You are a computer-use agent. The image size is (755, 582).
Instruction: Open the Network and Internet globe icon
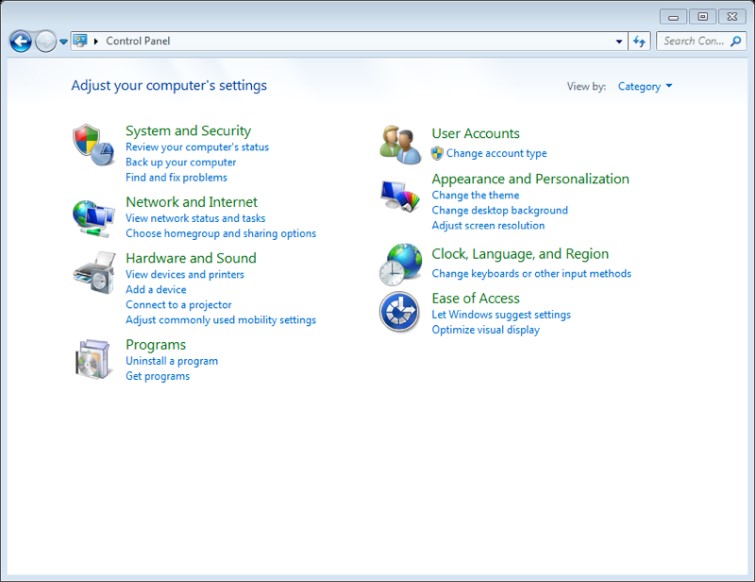coord(94,216)
